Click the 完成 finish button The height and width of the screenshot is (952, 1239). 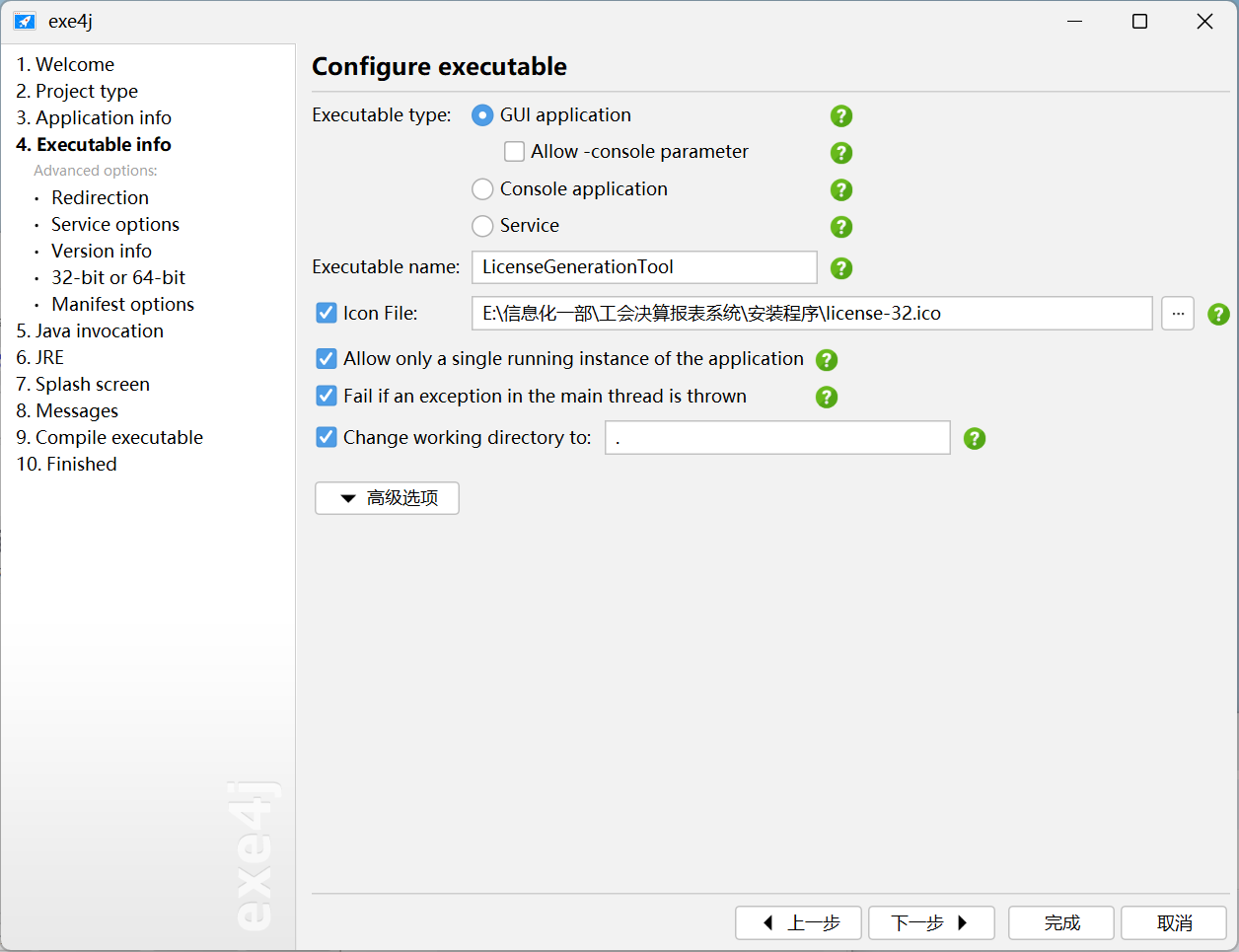point(1060,922)
